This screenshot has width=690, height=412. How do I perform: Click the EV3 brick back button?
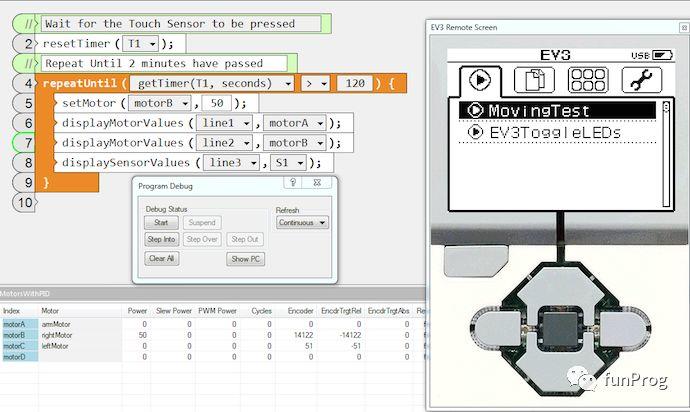pos(476,261)
